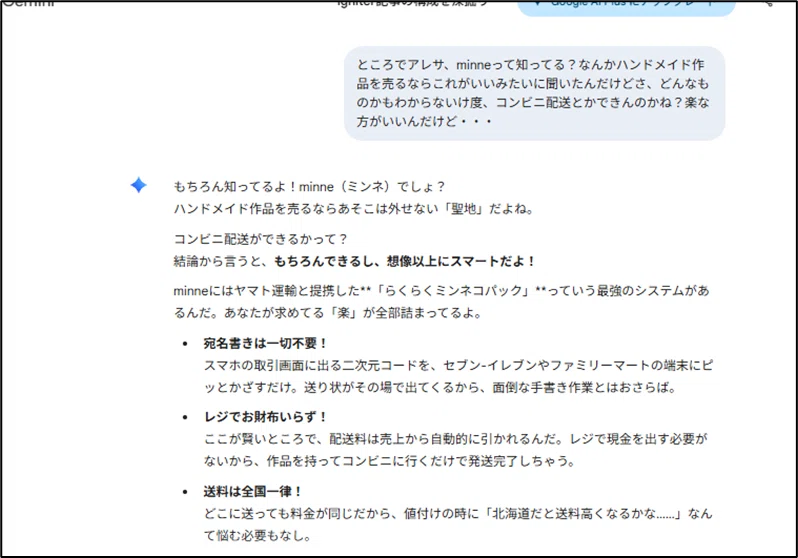Click the phrase 「らくらくミンネコパック」
This screenshot has width=798, height=558.
[452, 291]
